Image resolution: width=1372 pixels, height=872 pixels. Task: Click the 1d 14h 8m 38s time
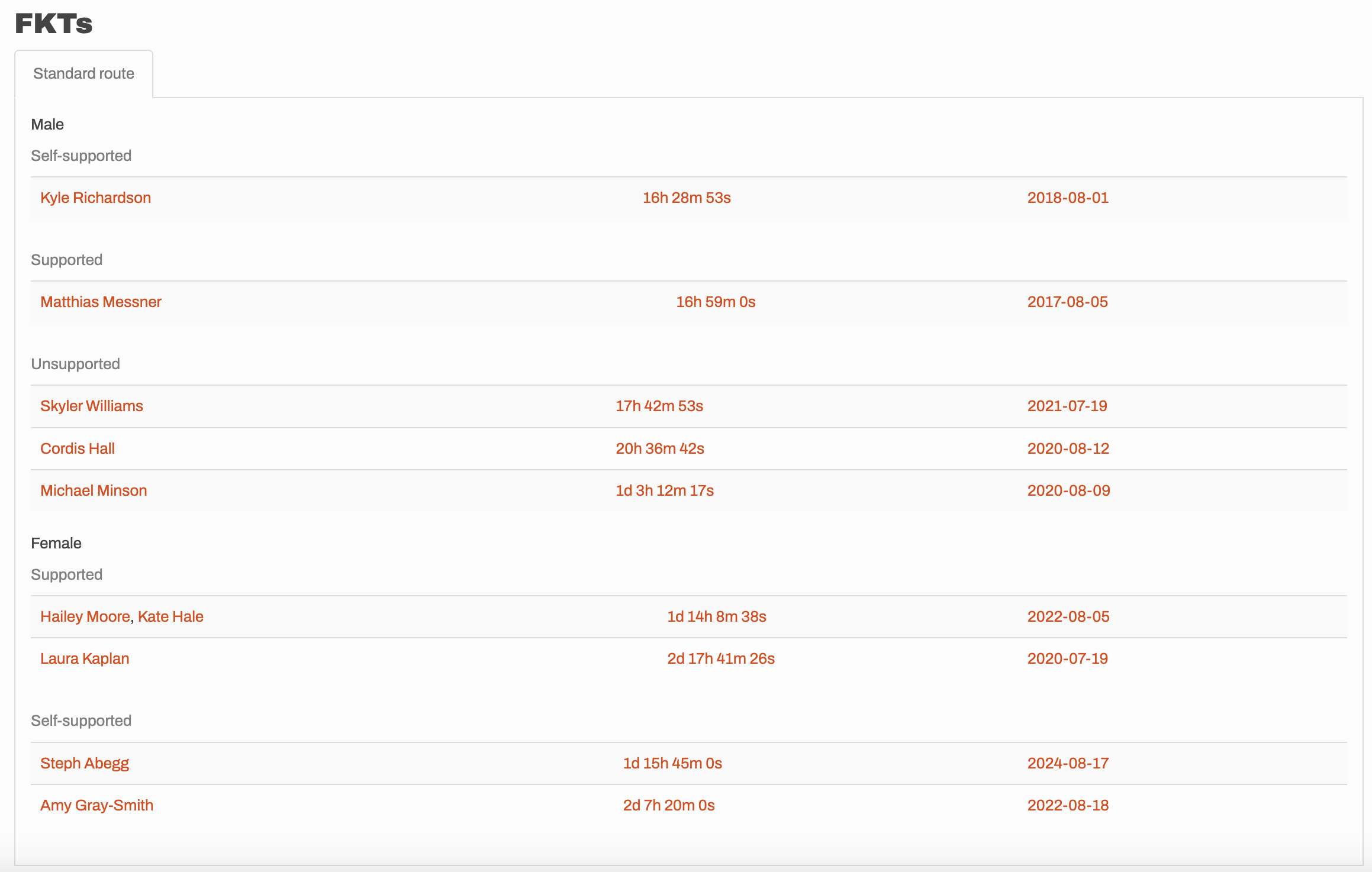(x=717, y=616)
